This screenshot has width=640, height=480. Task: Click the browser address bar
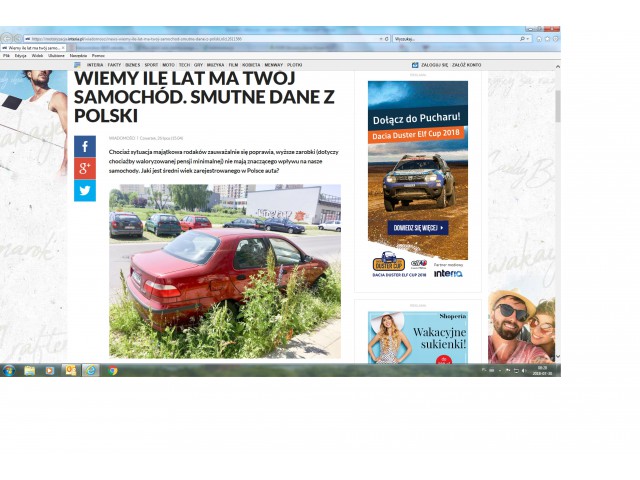click(x=200, y=38)
